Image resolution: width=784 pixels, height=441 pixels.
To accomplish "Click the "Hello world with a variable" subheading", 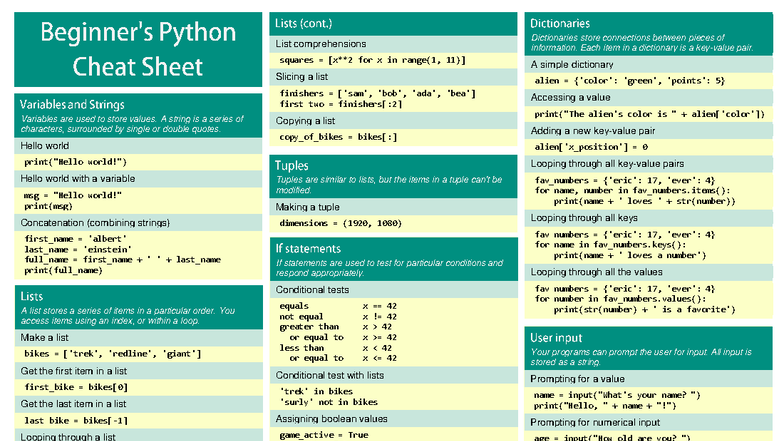I will click(78, 178).
